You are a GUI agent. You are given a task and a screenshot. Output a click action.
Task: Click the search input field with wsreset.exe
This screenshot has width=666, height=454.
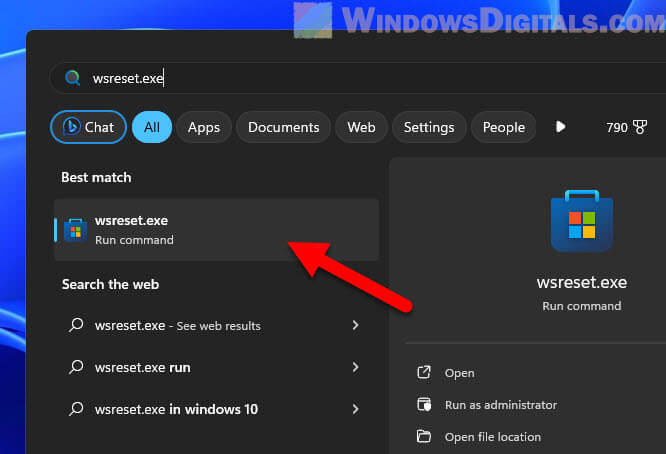358,78
